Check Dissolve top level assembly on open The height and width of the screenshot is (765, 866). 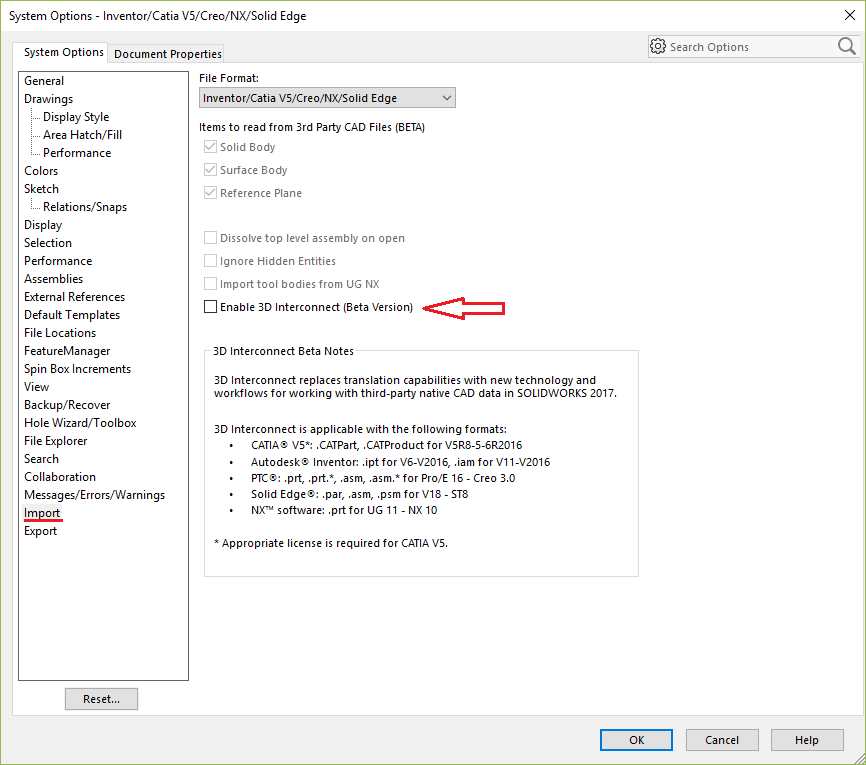[210, 238]
